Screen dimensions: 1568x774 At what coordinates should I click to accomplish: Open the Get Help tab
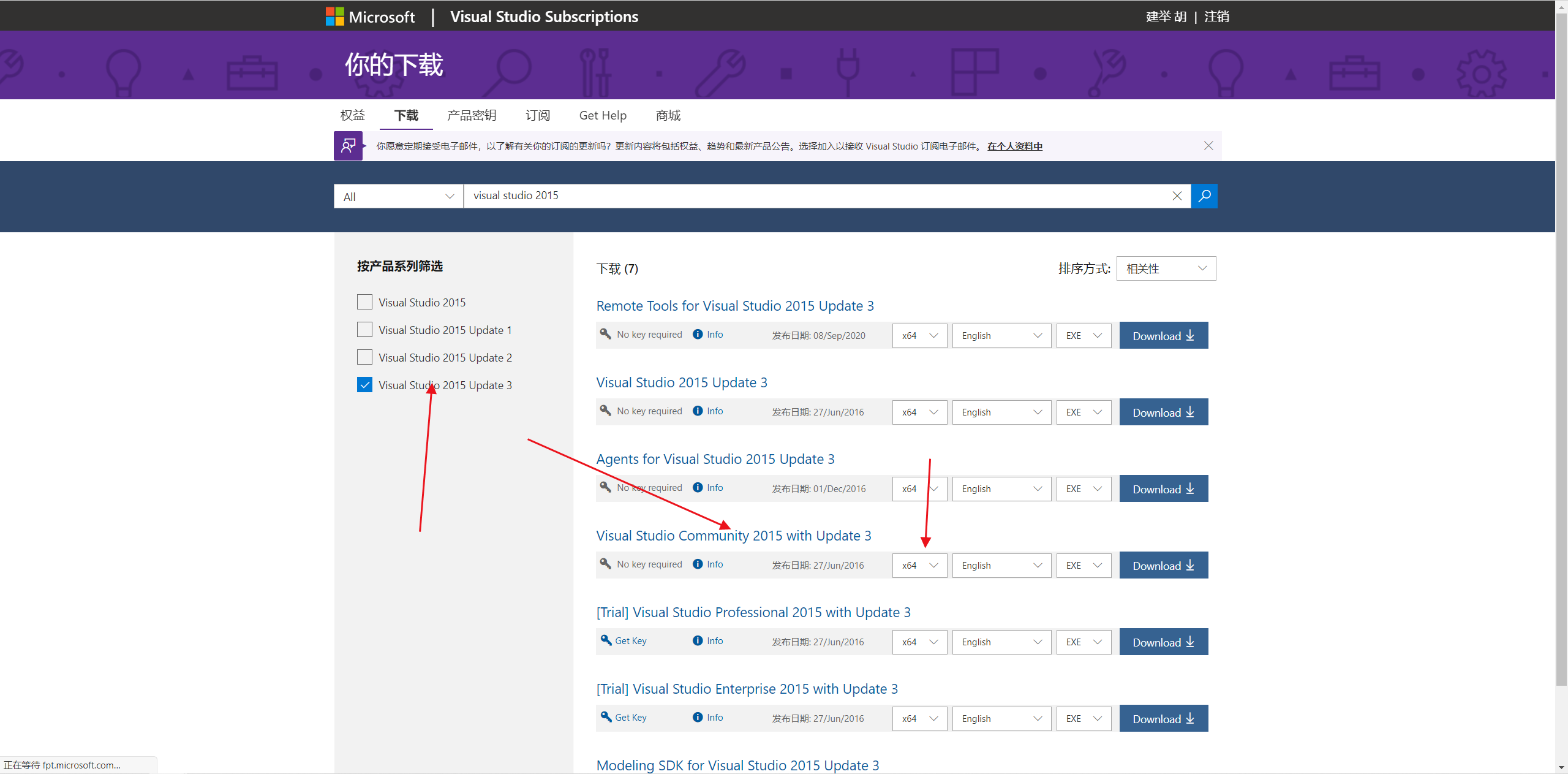click(x=602, y=115)
